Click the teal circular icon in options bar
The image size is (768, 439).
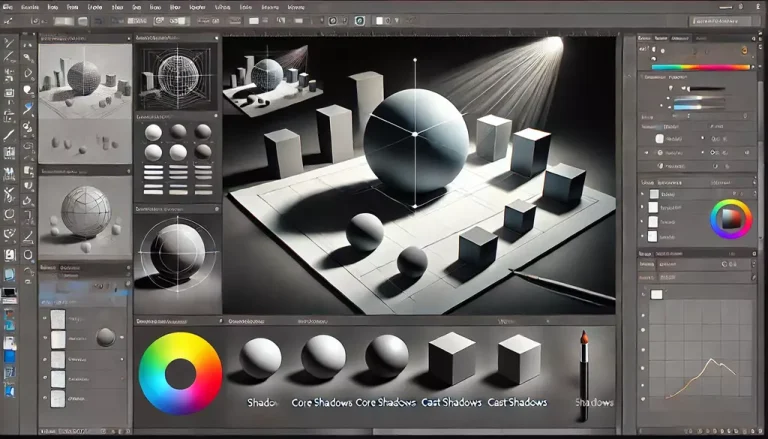click(x=360, y=21)
